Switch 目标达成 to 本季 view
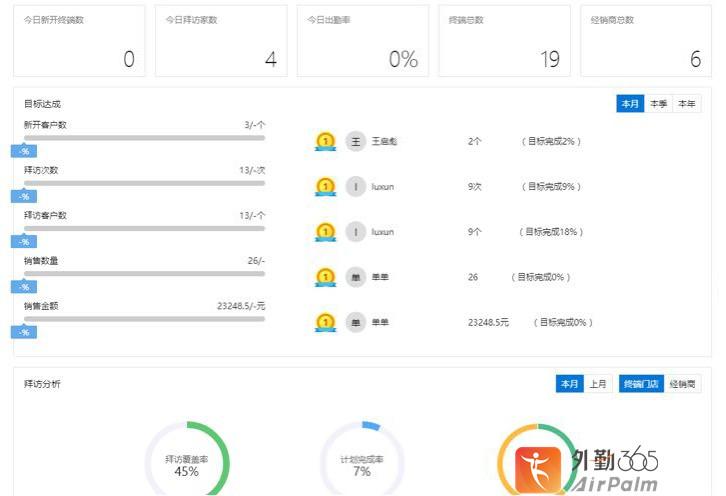This screenshot has height=496, width=726. coord(658,104)
